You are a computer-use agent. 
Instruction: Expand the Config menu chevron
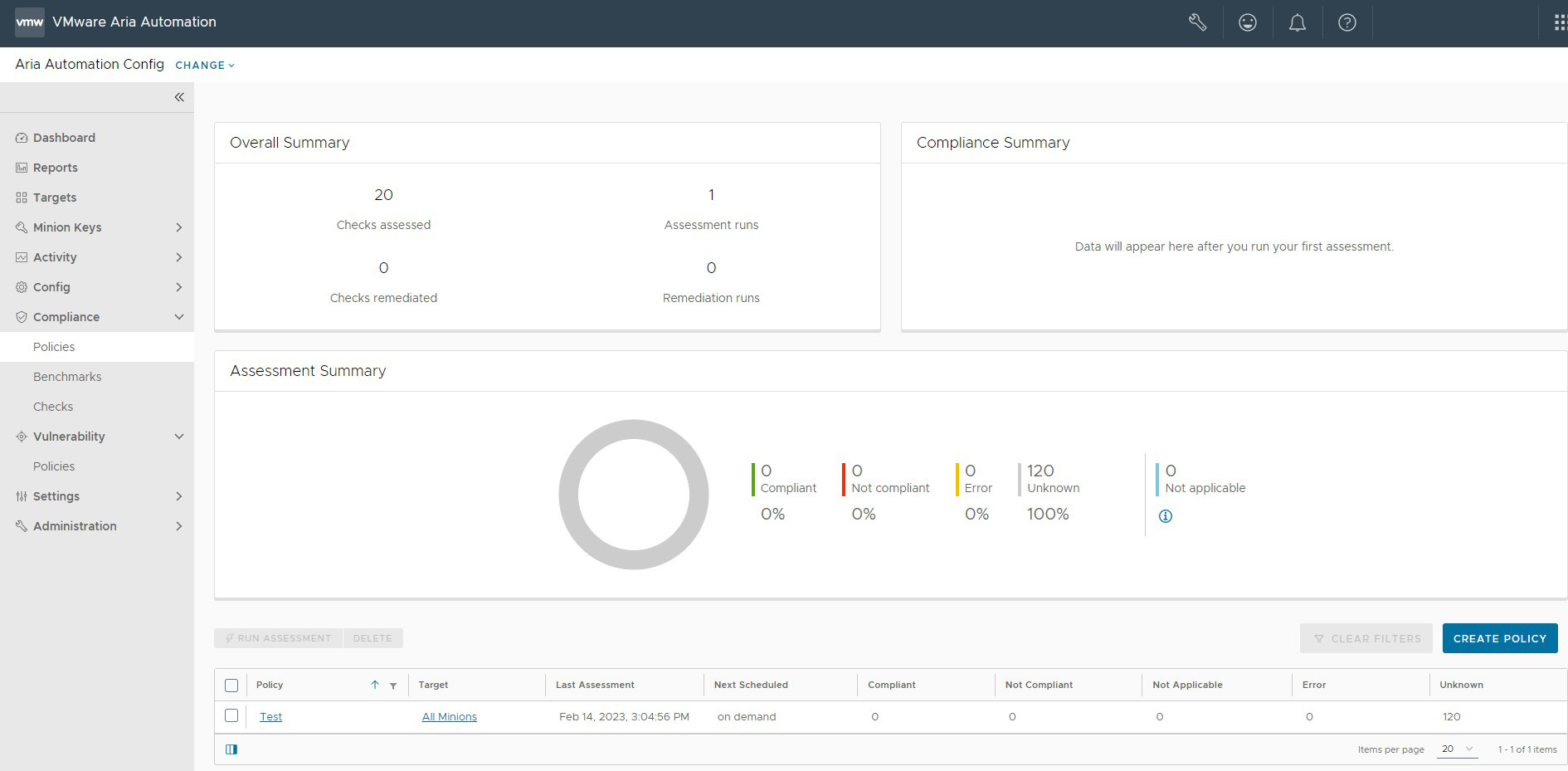pos(178,287)
